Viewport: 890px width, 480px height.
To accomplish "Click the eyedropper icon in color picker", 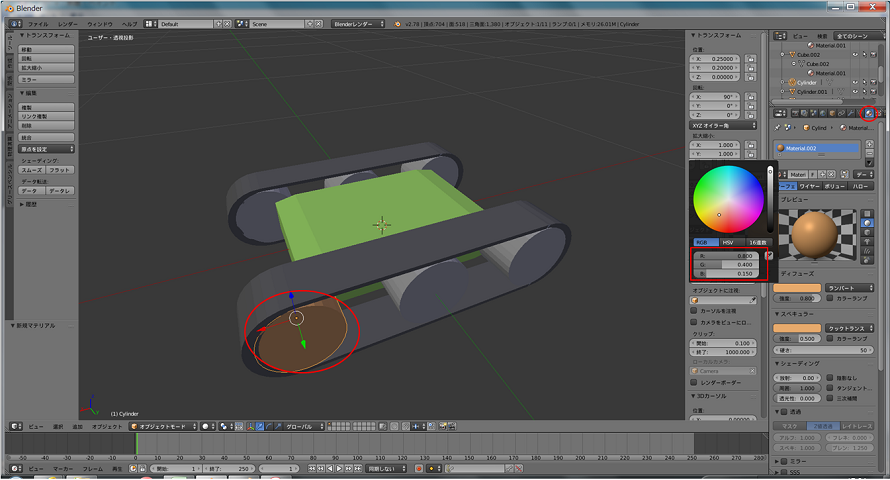I will tap(769, 256).
